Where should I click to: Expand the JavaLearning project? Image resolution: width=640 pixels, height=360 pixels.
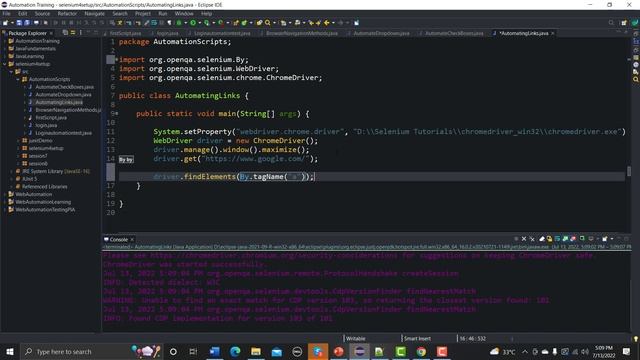point(5,56)
